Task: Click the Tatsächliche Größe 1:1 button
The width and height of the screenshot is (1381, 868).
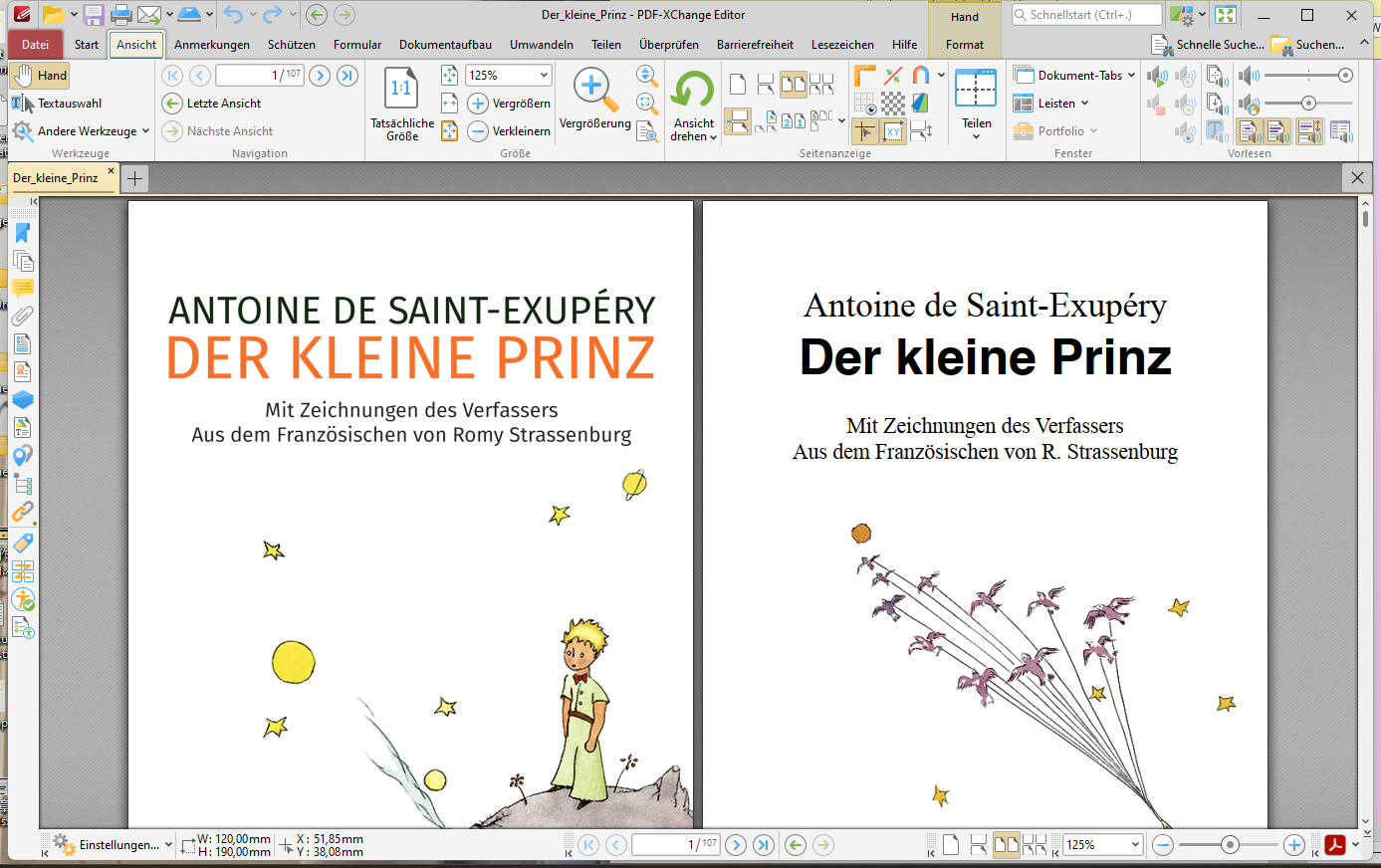Action: coord(401,104)
